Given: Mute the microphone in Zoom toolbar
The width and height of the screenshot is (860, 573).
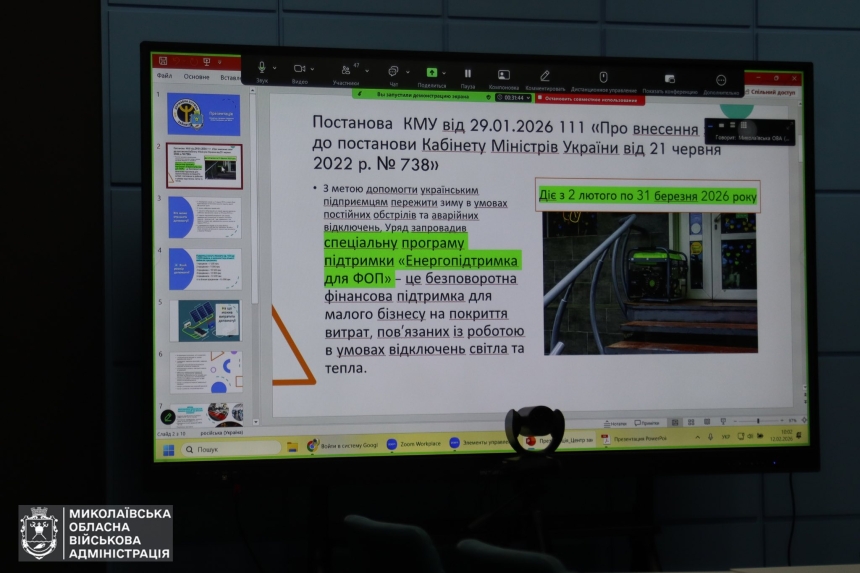Looking at the screenshot, I should 262,69.
